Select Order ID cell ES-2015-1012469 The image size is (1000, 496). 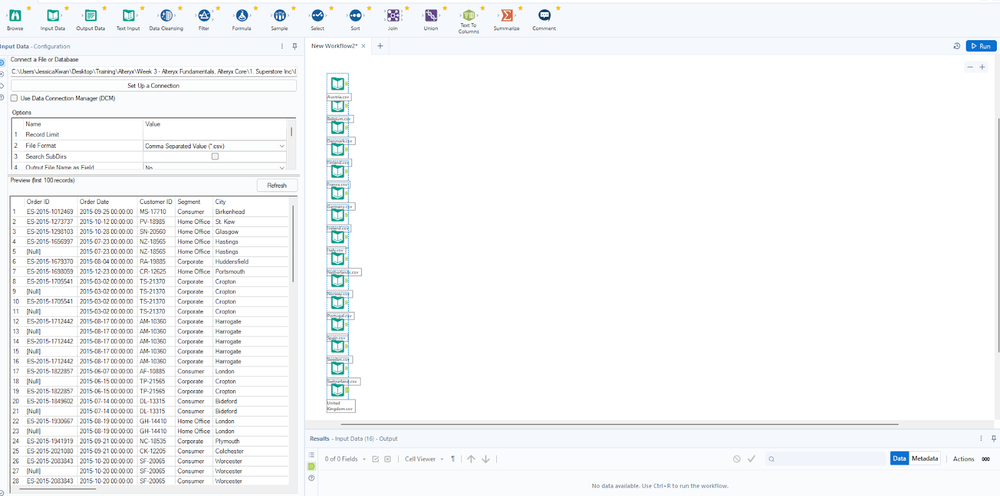pos(50,212)
